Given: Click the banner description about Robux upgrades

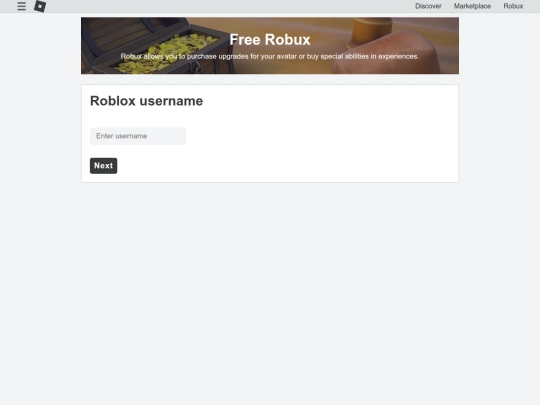Looking at the screenshot, I should click(x=270, y=56).
